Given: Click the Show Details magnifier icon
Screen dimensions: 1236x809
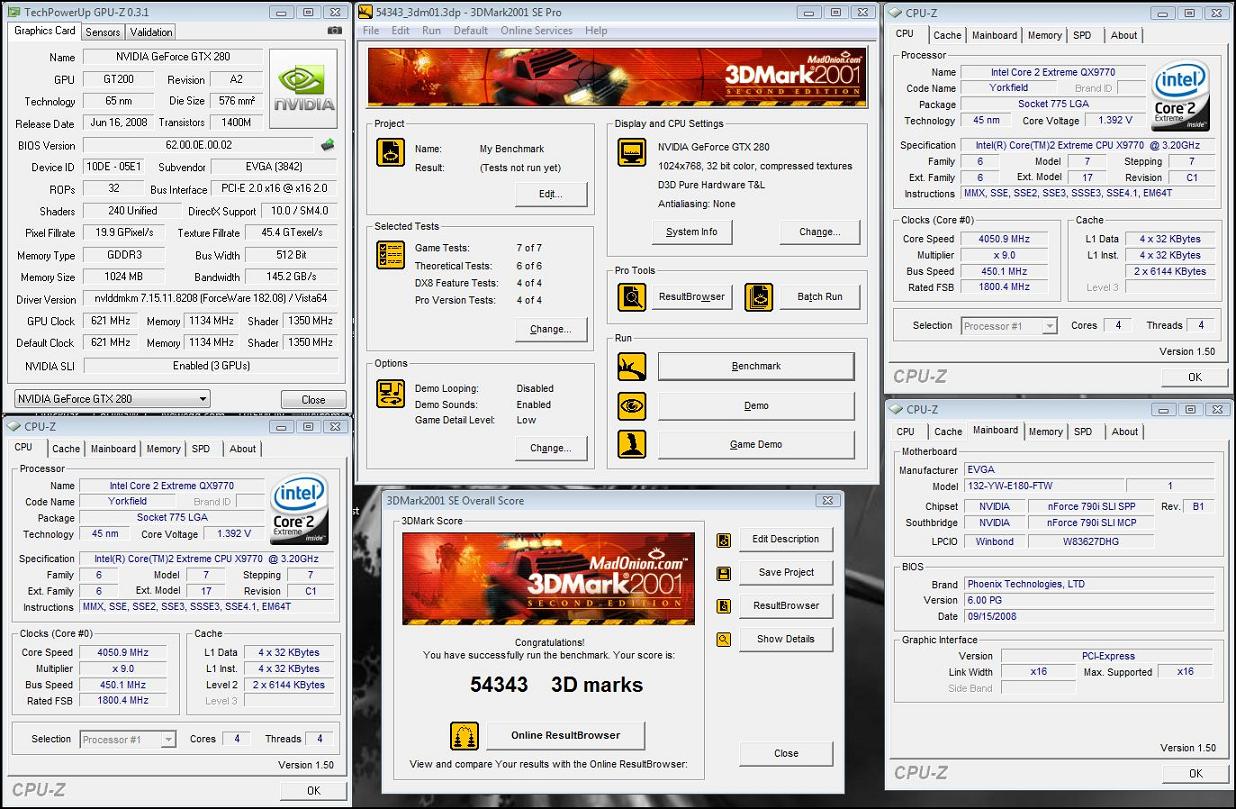Looking at the screenshot, I should 724,639.
